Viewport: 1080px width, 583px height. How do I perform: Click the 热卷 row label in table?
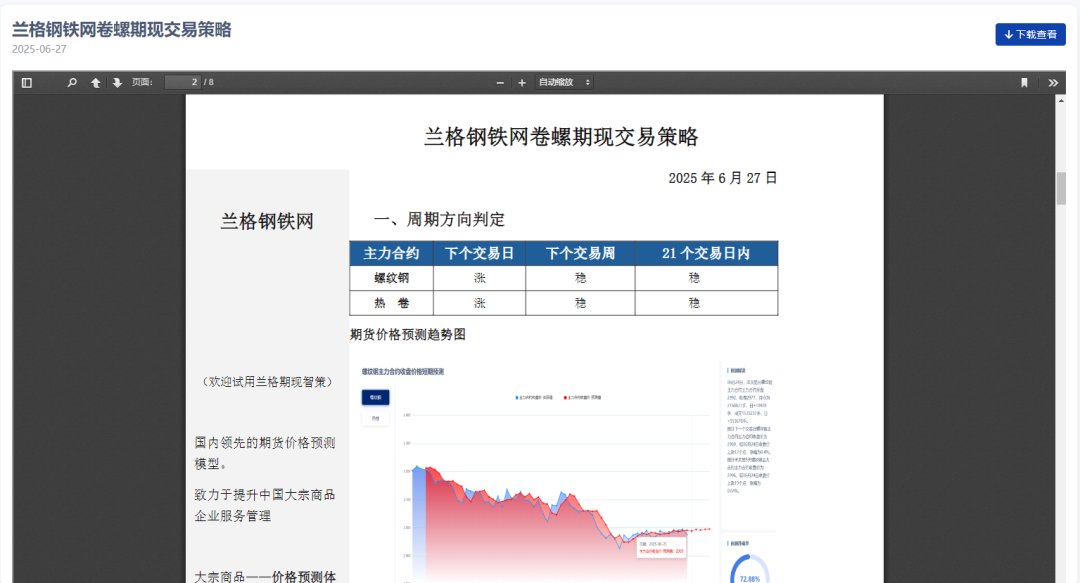(x=391, y=303)
